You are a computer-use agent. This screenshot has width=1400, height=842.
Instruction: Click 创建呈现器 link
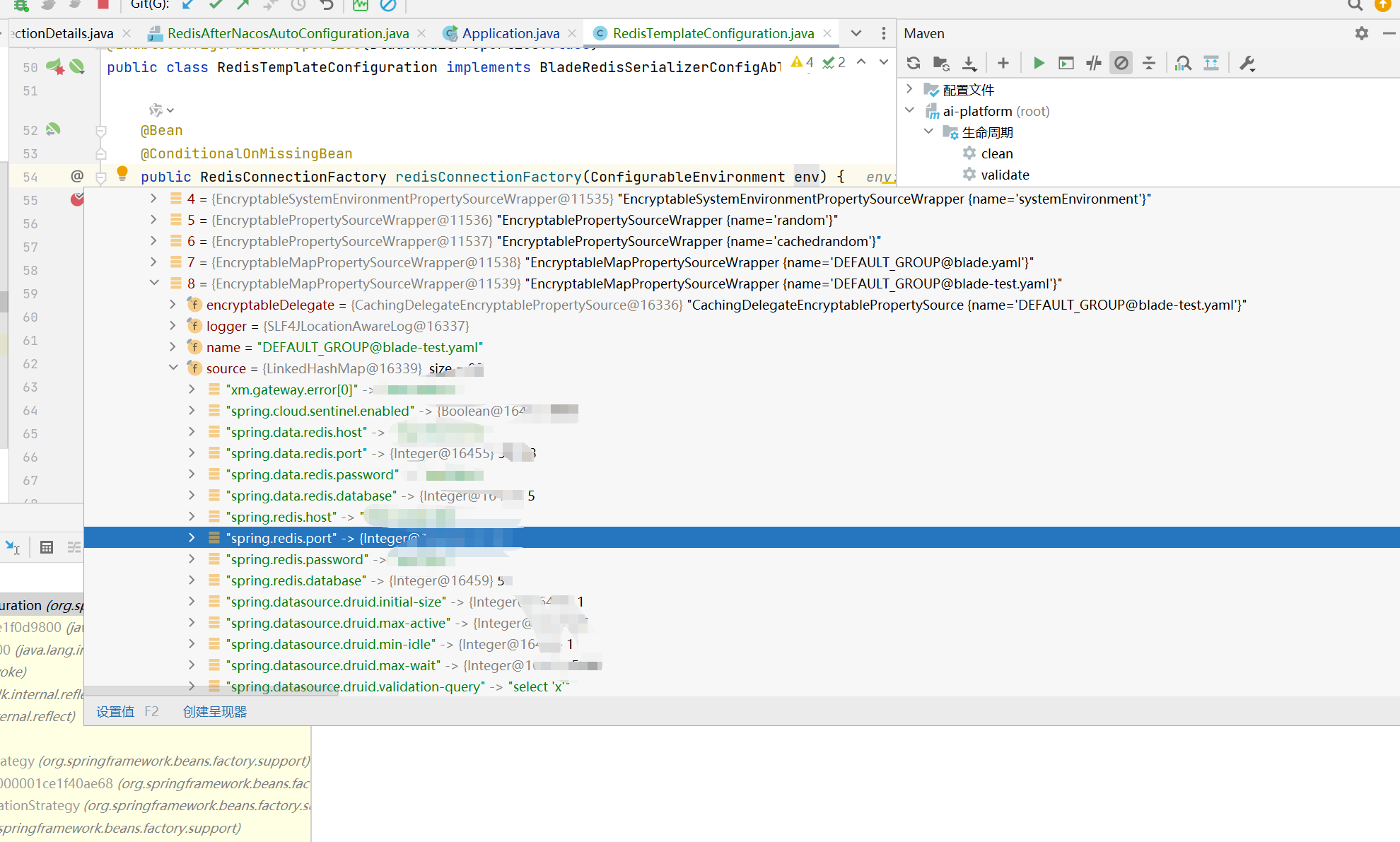pos(215,711)
